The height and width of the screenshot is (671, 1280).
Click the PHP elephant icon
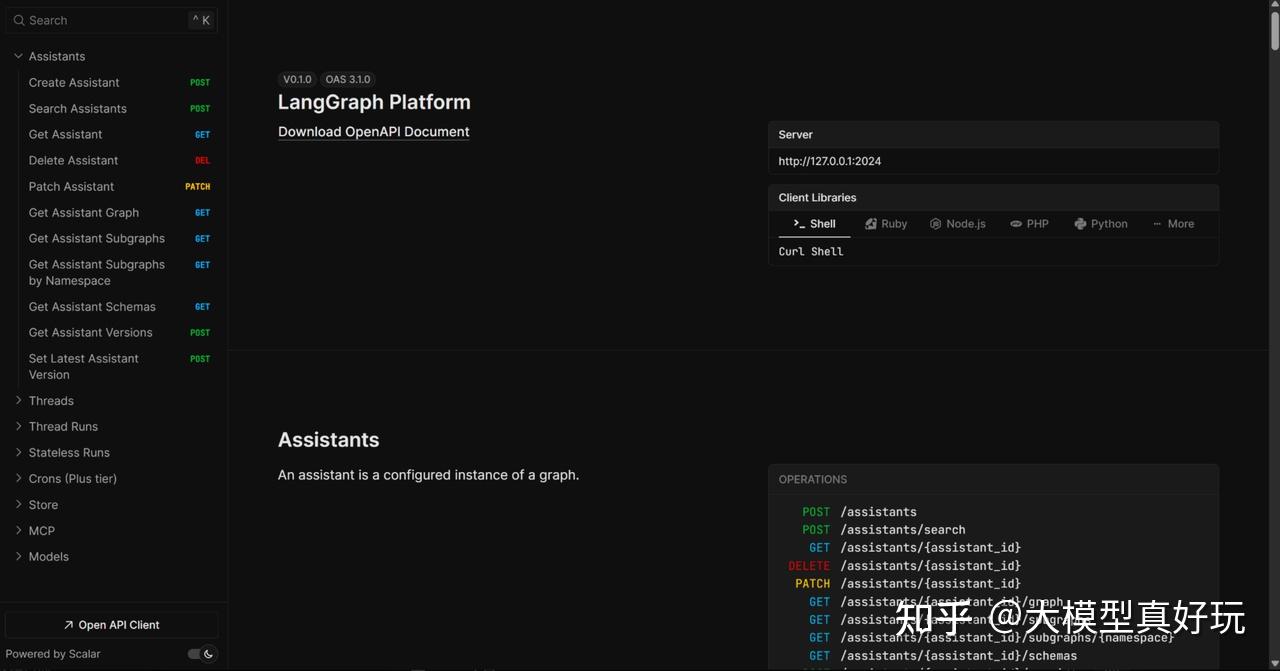(x=1015, y=224)
